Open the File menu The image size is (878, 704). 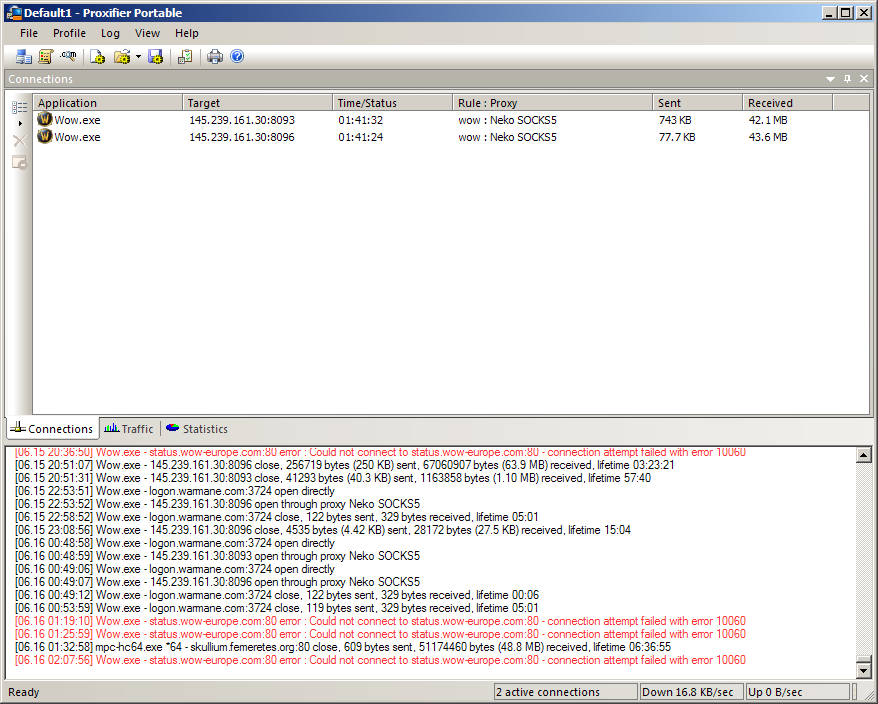[29, 33]
